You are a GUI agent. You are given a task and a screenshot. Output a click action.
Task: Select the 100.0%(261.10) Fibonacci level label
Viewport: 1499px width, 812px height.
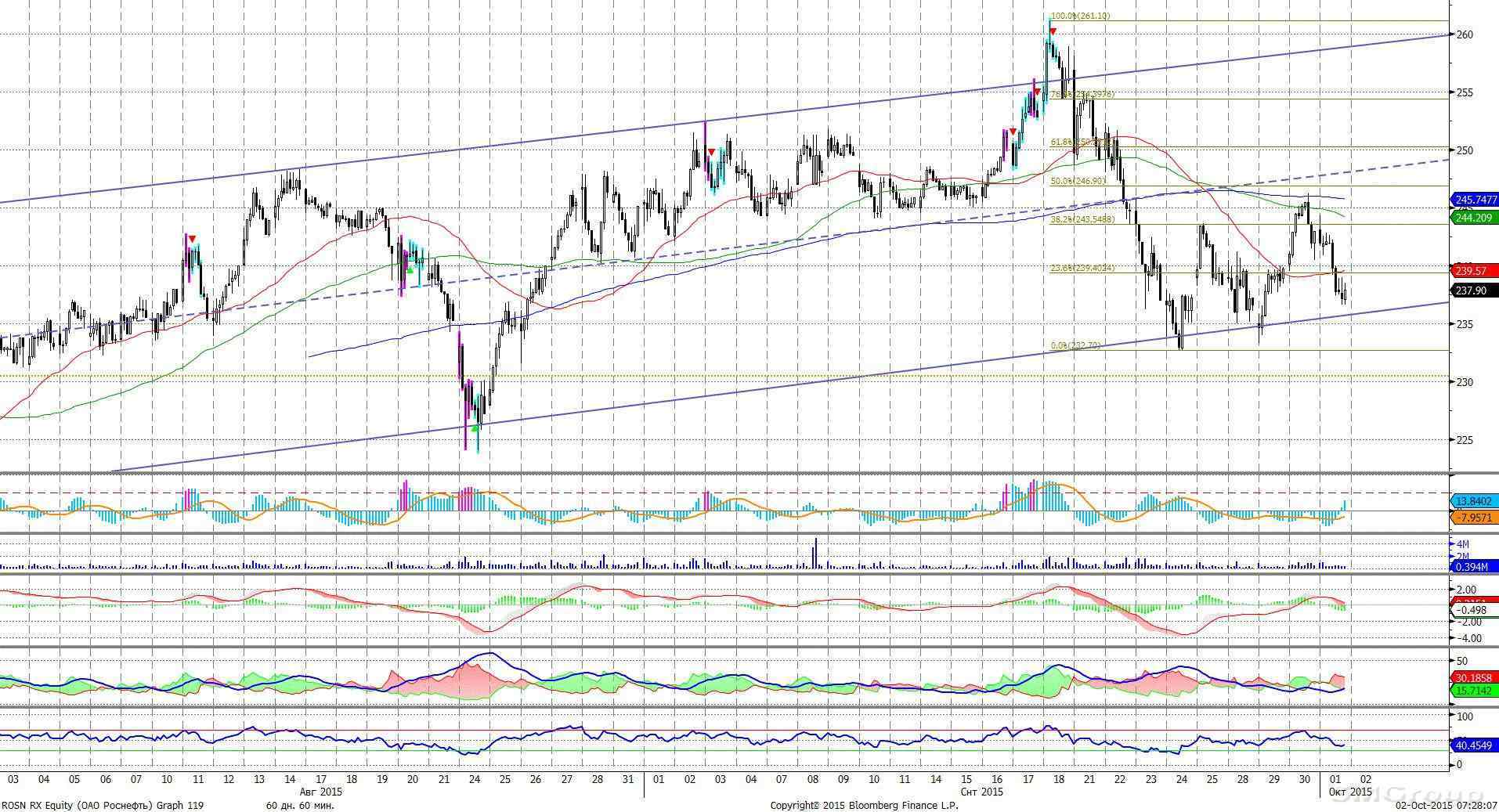1080,16
